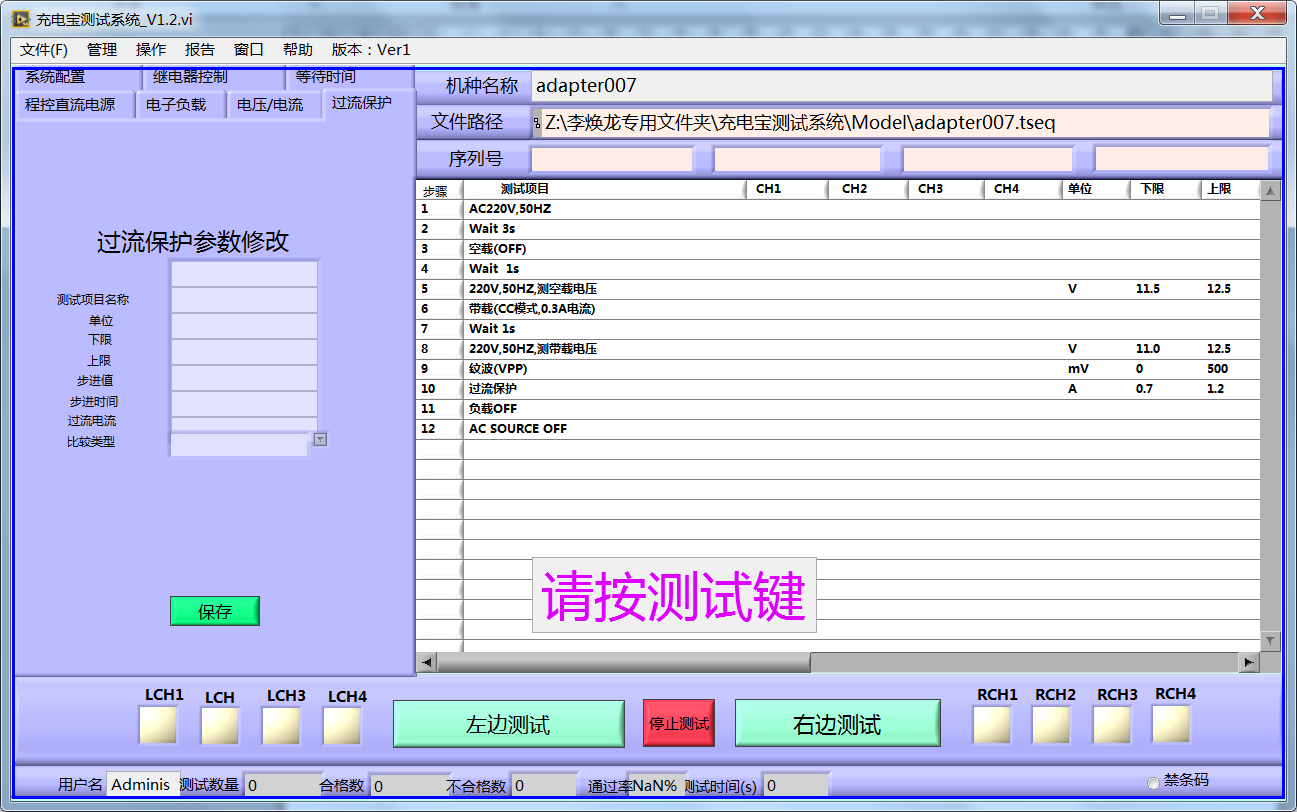Click the horizontal scrollbar left arrow
This screenshot has width=1297, height=812.
point(427,662)
